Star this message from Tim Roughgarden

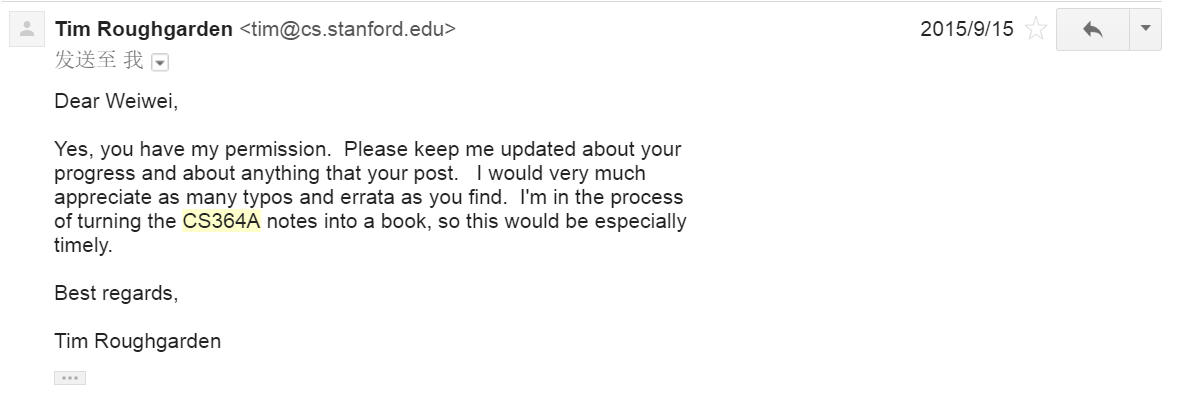tap(1036, 29)
